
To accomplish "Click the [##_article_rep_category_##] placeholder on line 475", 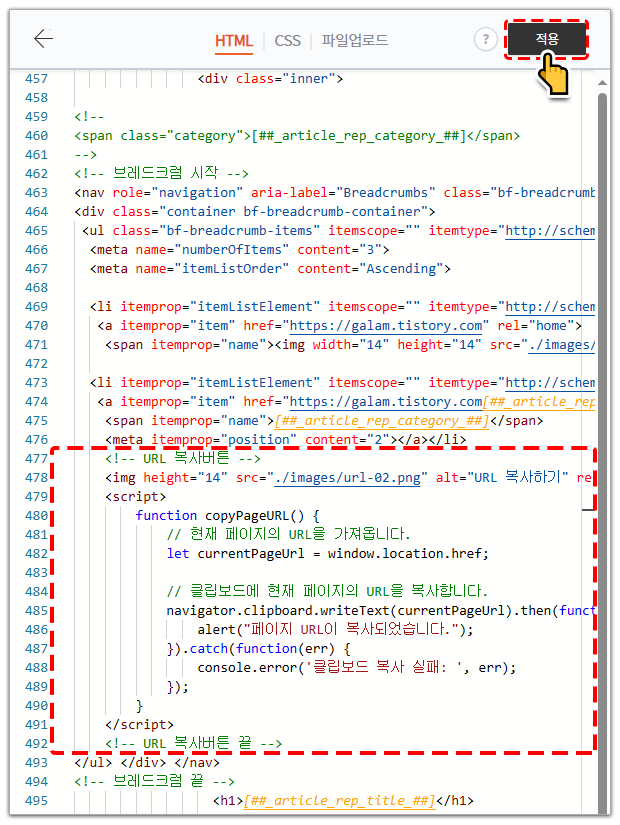I will coord(382,421).
